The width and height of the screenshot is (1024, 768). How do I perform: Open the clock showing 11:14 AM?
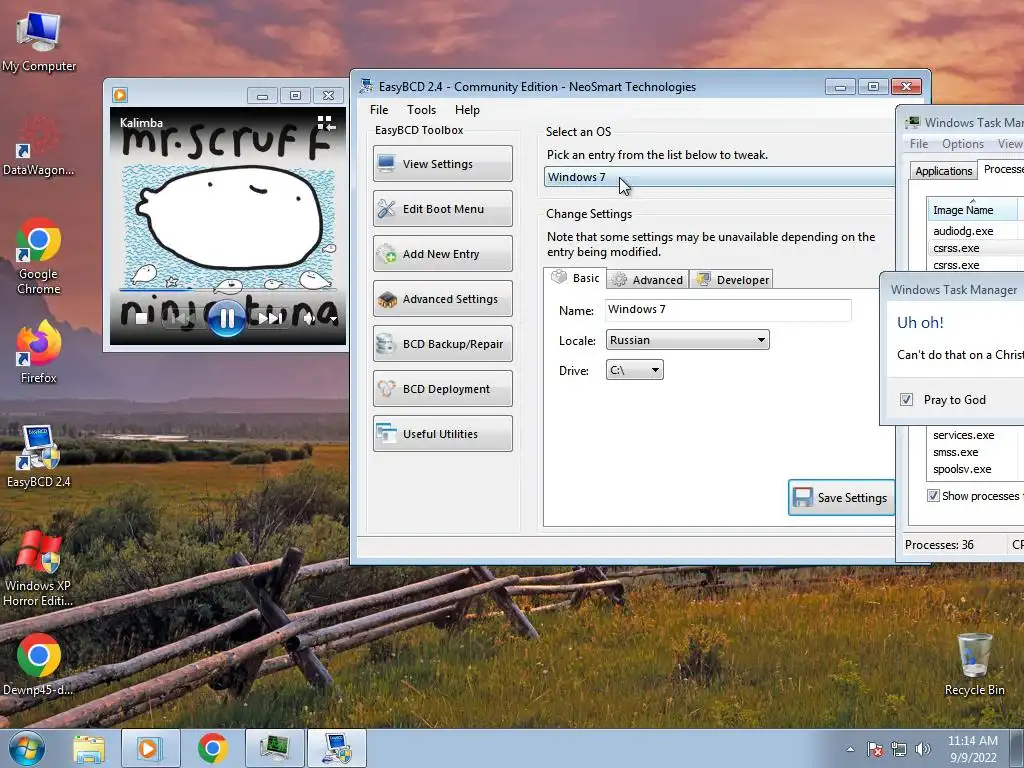[x=972, y=749]
